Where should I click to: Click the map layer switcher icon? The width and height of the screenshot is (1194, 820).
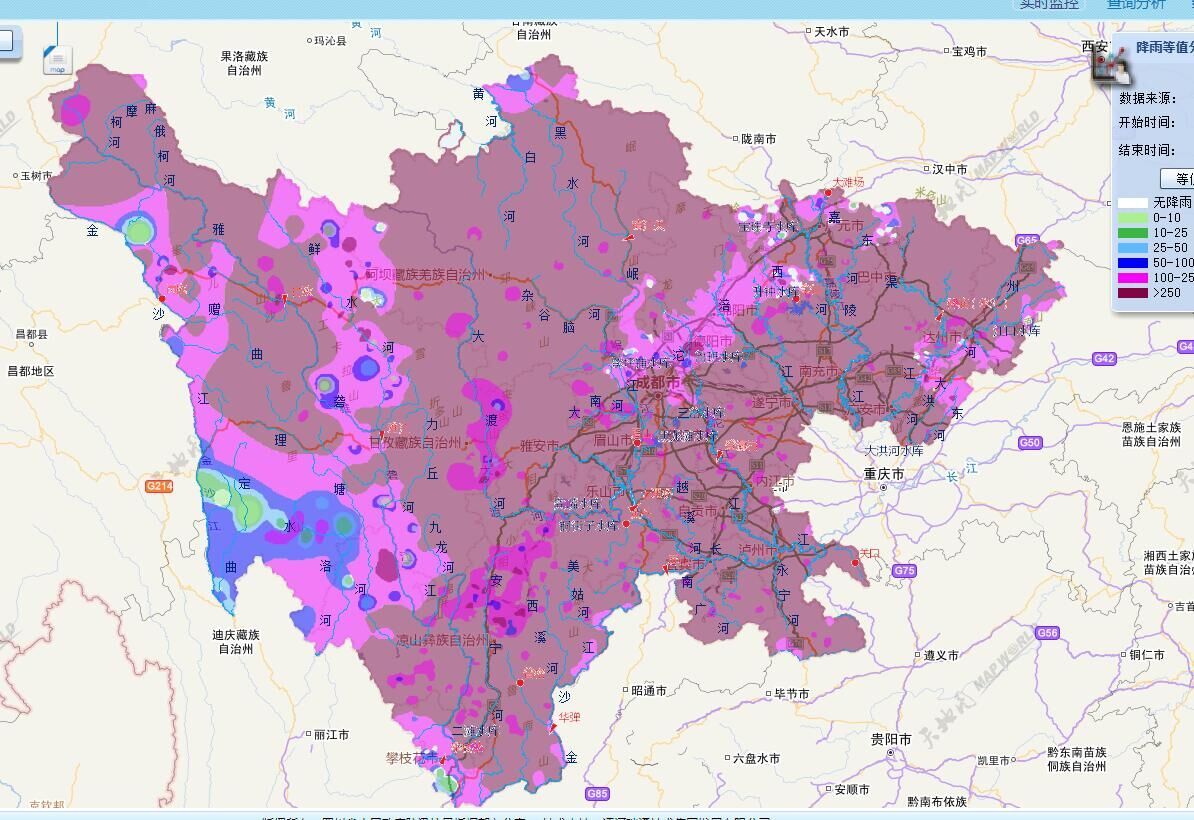tap(57, 60)
